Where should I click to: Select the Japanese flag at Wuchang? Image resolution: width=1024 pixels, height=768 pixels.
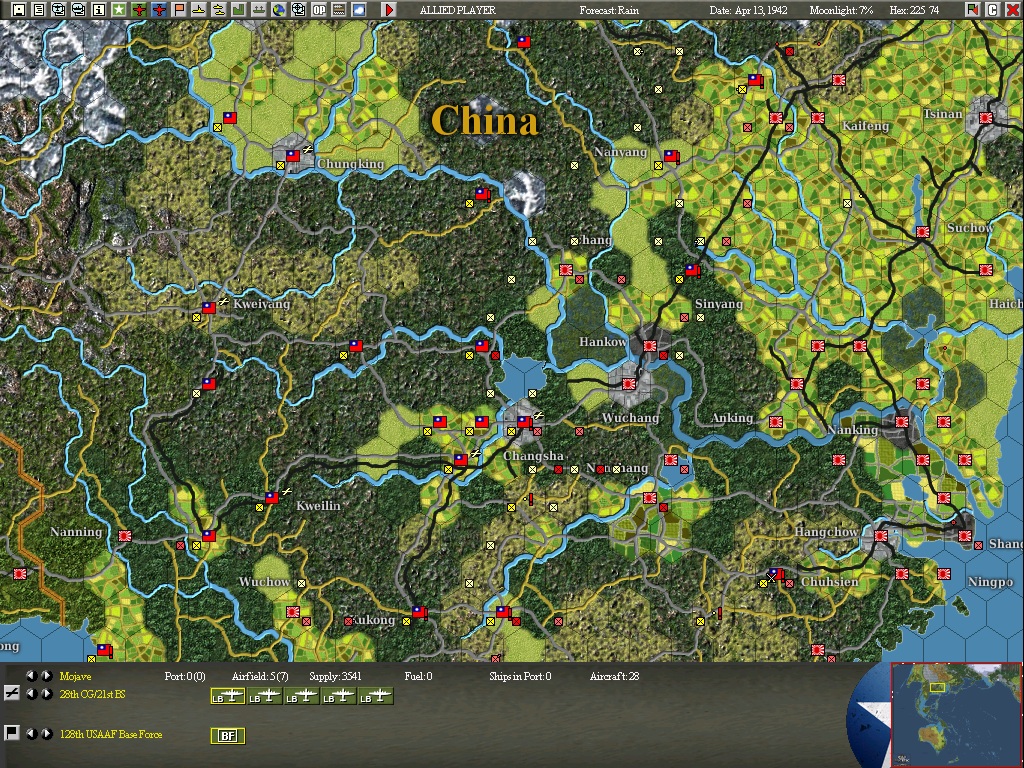(x=629, y=384)
